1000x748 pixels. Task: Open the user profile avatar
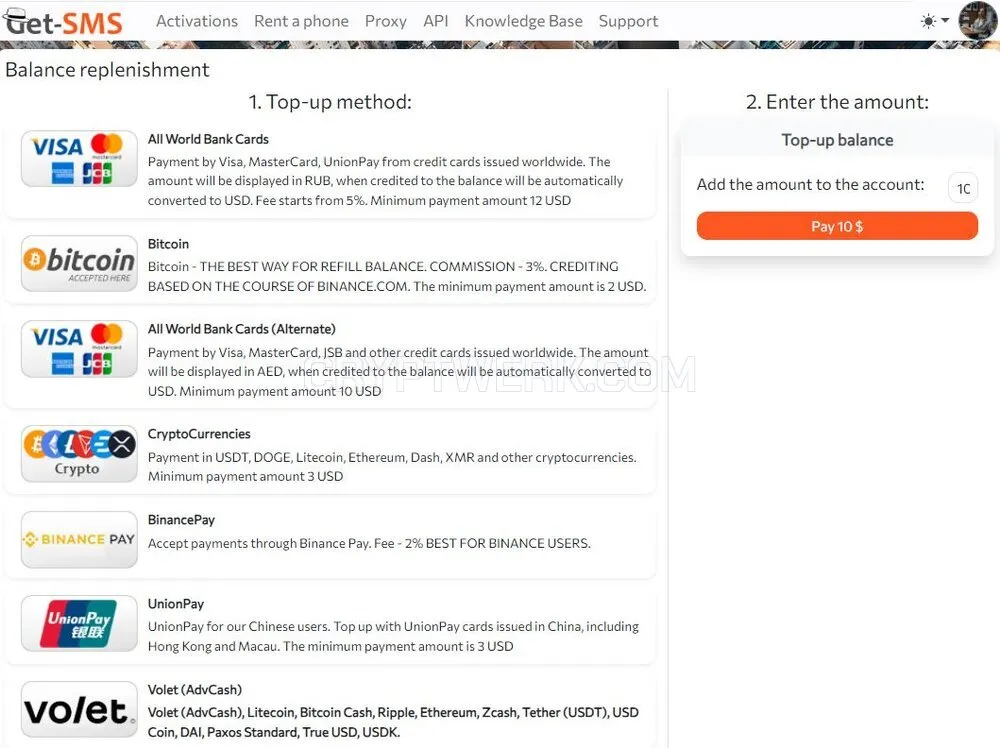(977, 21)
